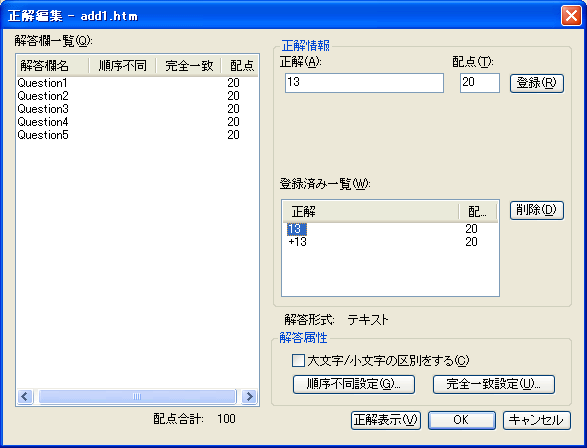Select Question2 in the answer list
The width and height of the screenshot is (587, 448).
pyautogui.click(x=43, y=96)
